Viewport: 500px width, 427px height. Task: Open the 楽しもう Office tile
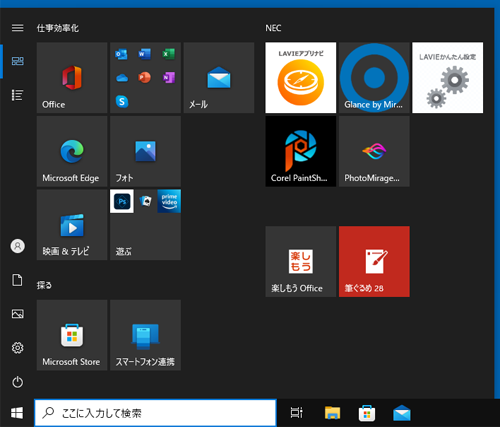pyautogui.click(x=301, y=262)
